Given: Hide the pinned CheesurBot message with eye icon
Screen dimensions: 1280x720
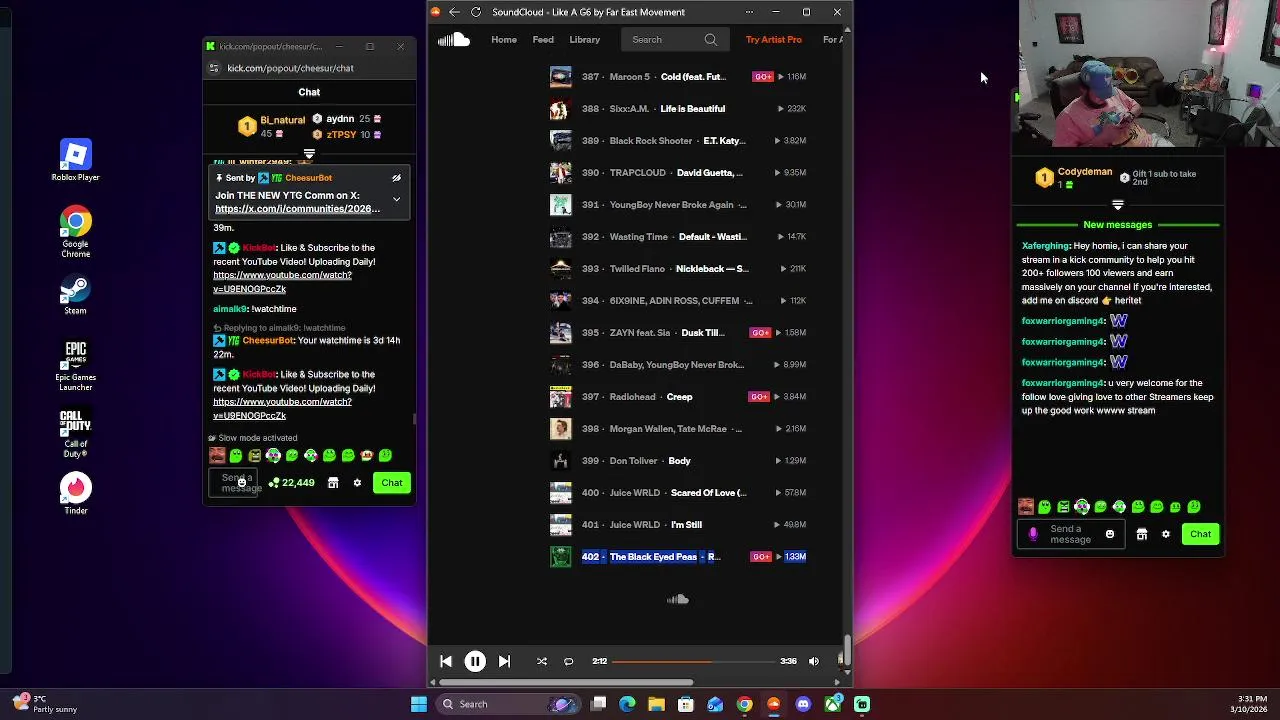Looking at the screenshot, I should point(396,178).
